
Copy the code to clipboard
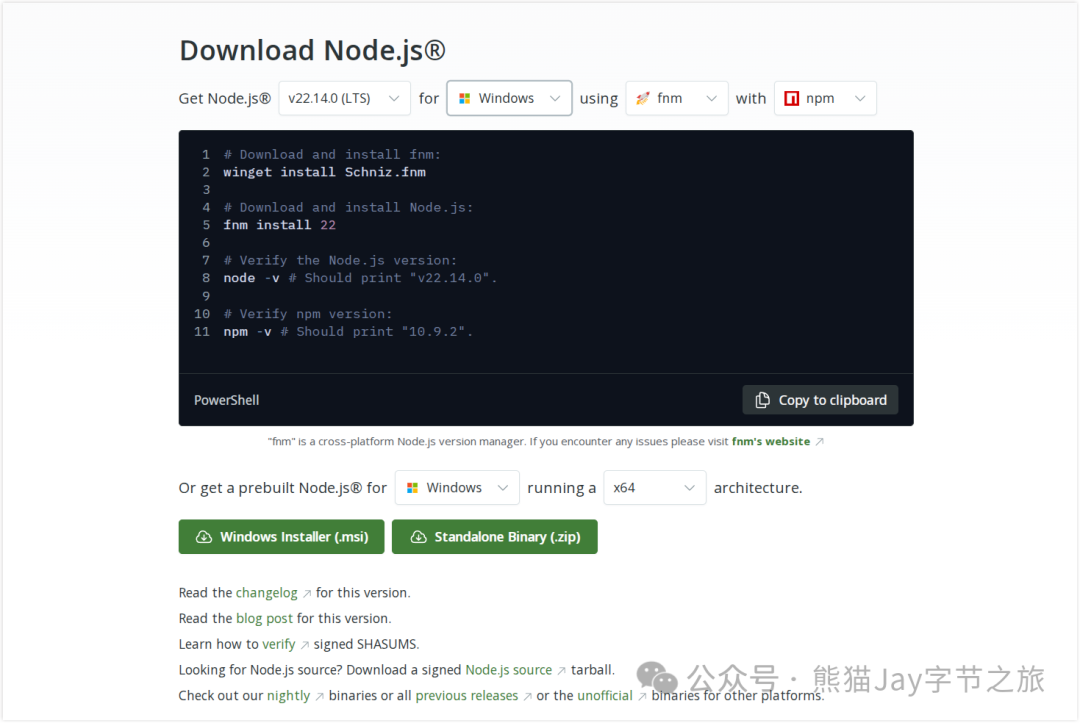tap(820, 400)
